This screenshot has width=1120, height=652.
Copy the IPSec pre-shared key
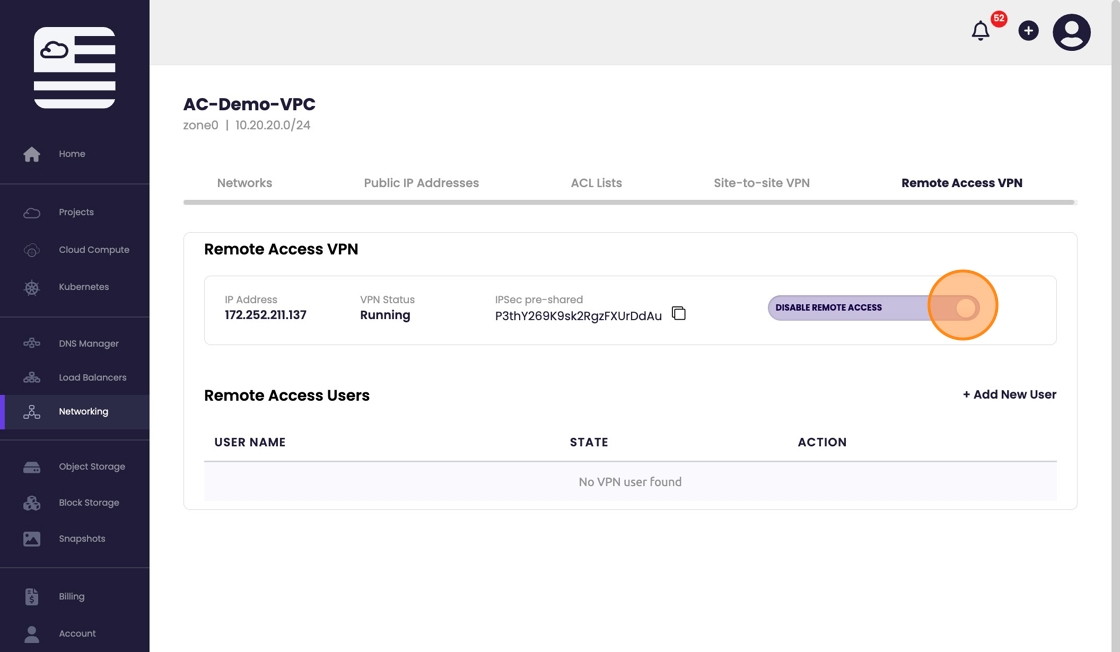(x=679, y=314)
